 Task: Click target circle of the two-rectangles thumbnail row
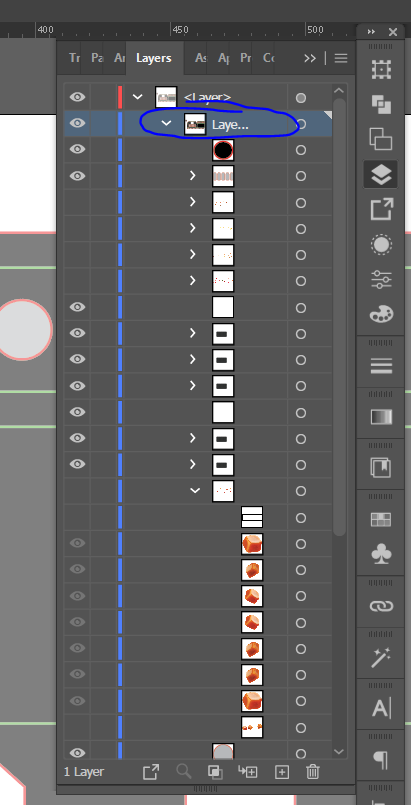click(301, 518)
